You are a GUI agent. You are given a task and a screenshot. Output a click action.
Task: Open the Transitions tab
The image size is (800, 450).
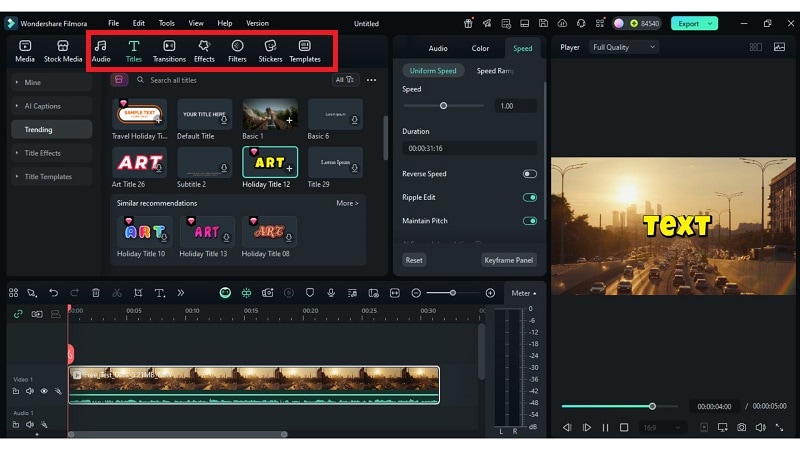(169, 51)
